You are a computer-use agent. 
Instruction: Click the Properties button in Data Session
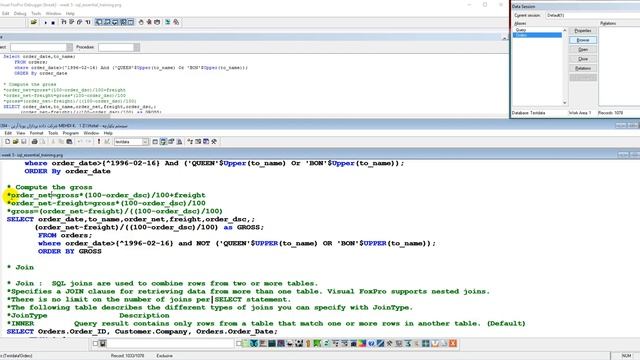tap(583, 31)
